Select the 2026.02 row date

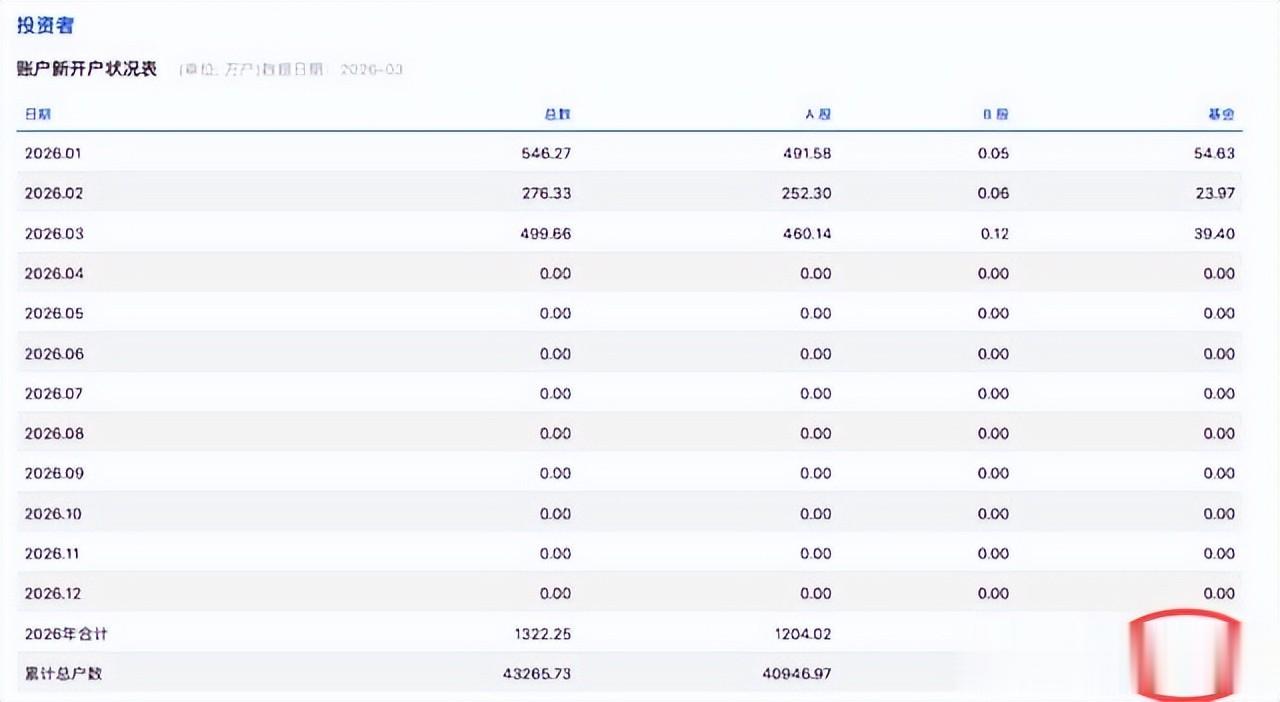(x=54, y=193)
